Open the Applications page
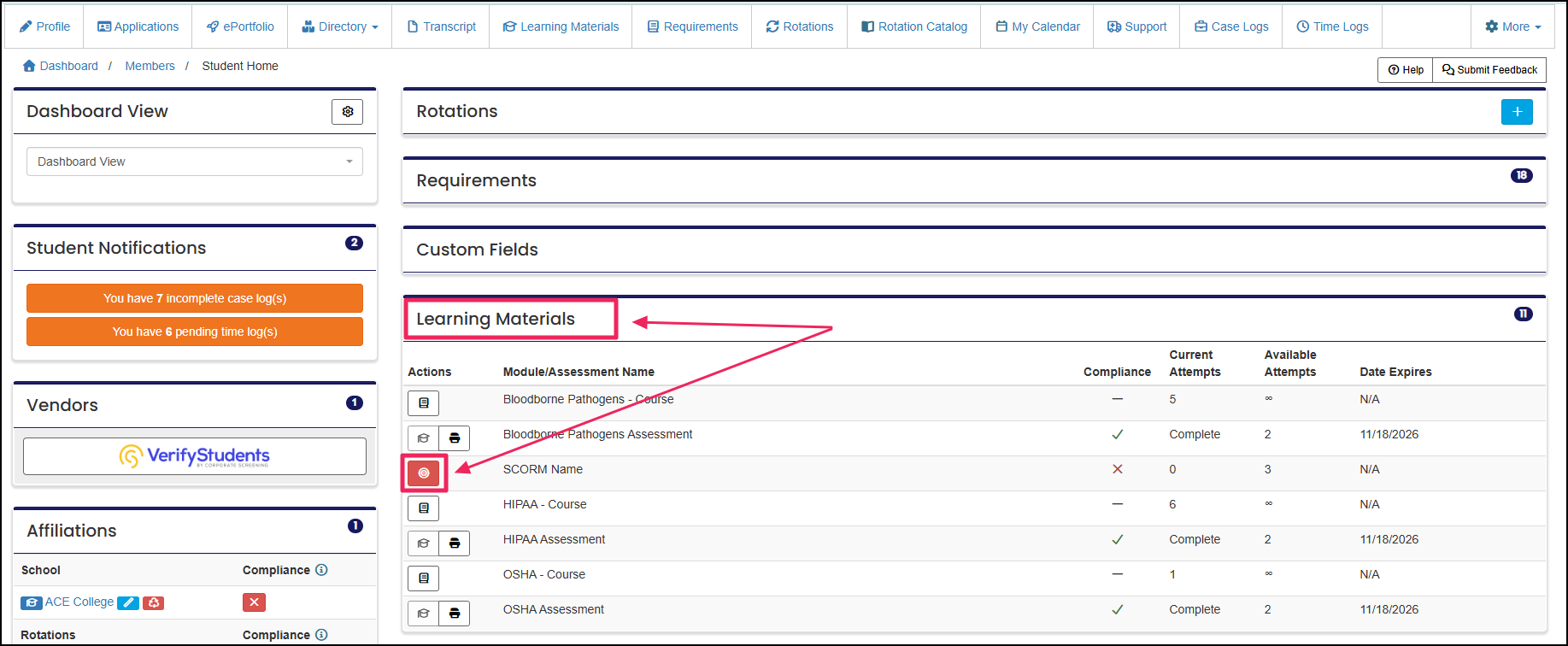The width and height of the screenshot is (1568, 646). [138, 26]
